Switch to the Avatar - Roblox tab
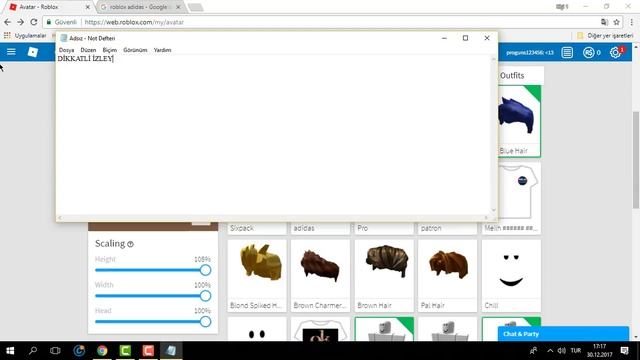This screenshot has height=360, width=640. 45,7
